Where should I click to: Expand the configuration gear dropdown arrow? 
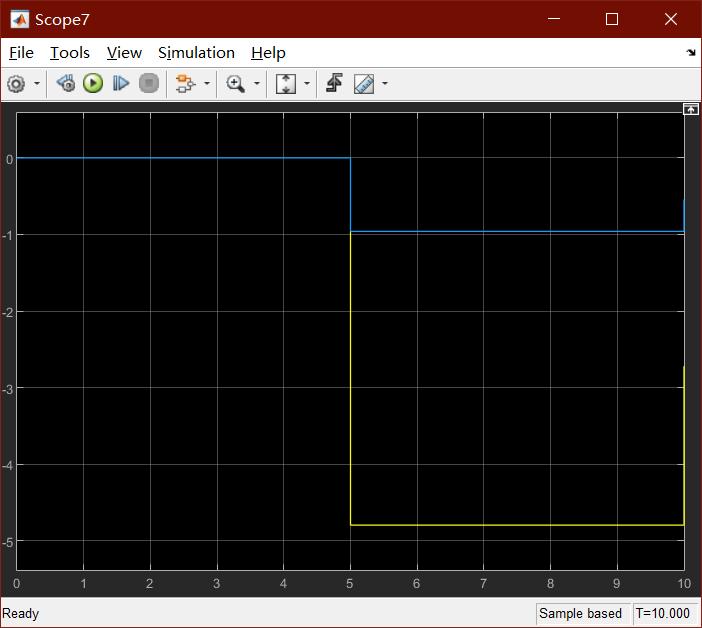38,84
